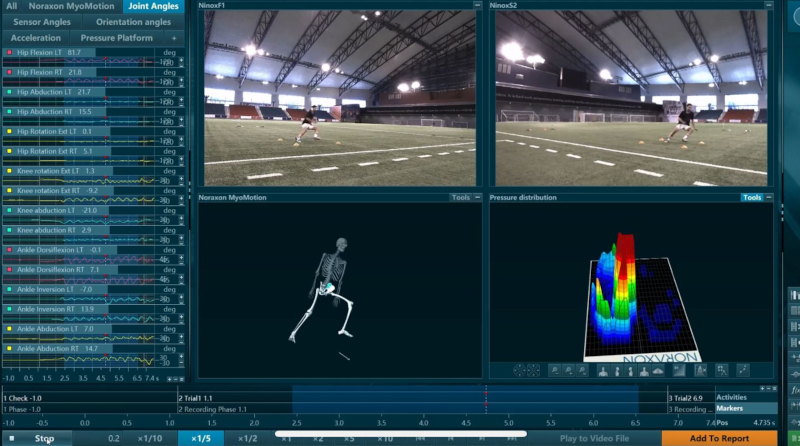This screenshot has height=446, width=800.
Task: Toggle Ankle Abduction RT channel indicator
Action: [x=9, y=349]
